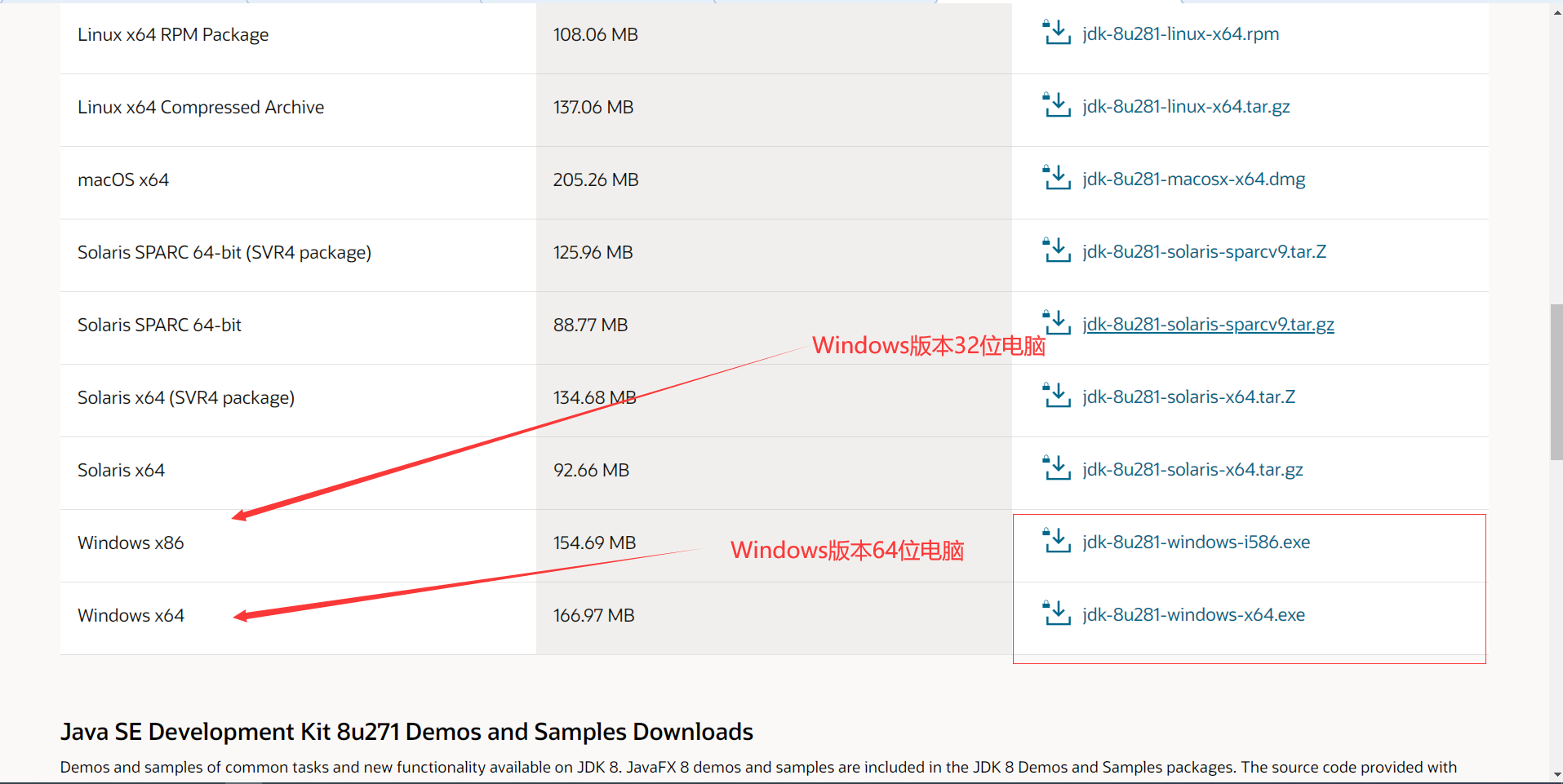Click the 154.69 MB size value
The width and height of the screenshot is (1563, 784).
(x=594, y=543)
